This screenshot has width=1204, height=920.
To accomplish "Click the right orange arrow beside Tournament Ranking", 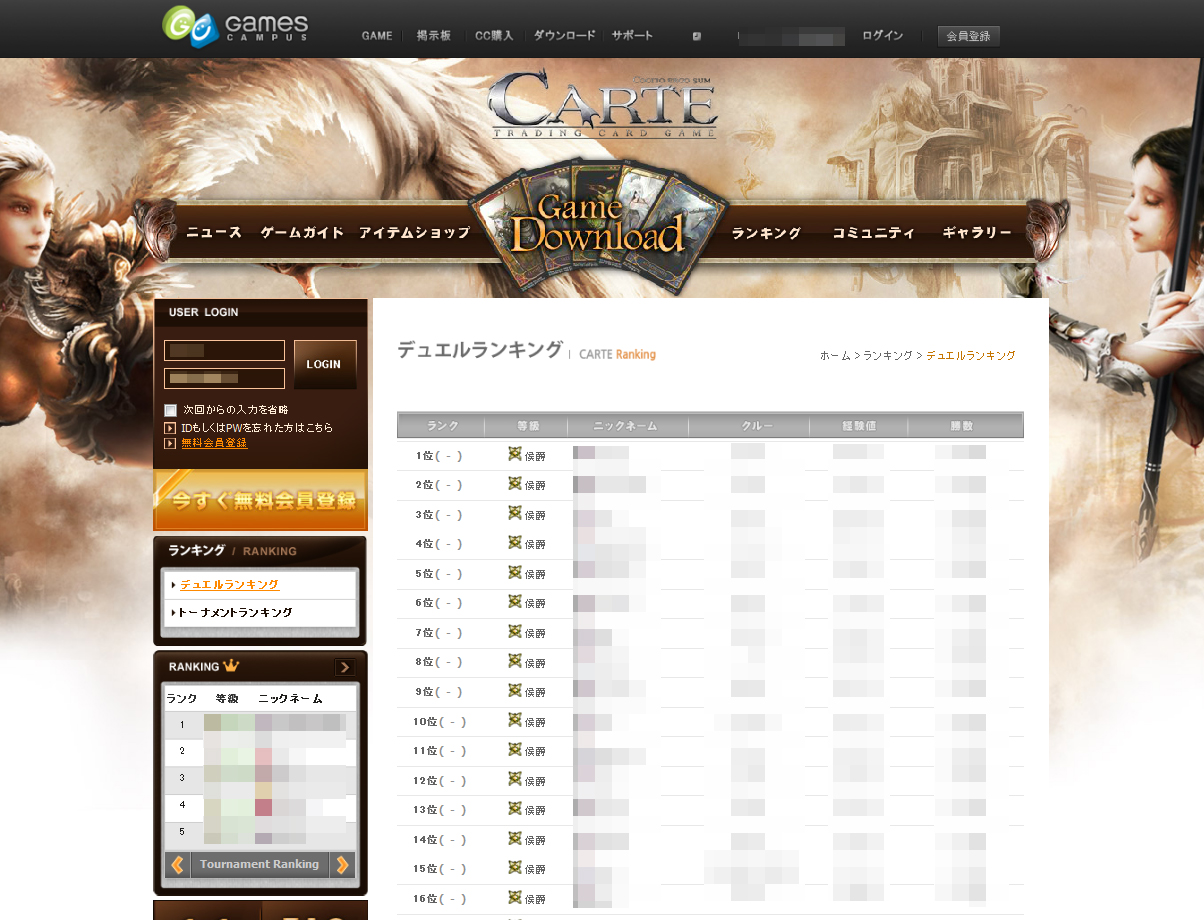I will 342,864.
